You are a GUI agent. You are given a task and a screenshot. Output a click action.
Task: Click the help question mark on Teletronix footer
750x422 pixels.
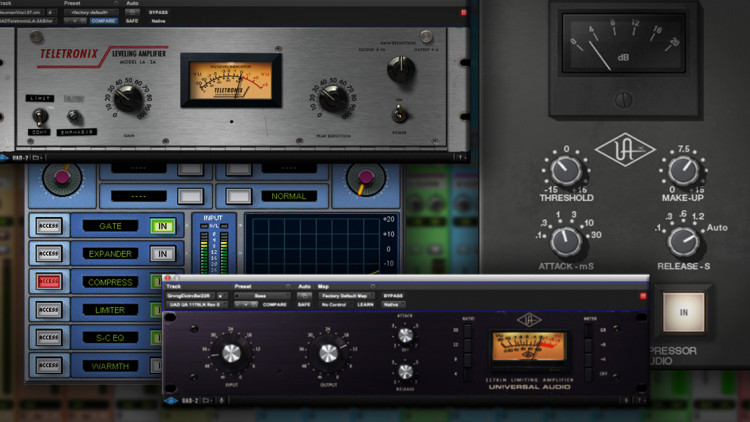[461, 157]
